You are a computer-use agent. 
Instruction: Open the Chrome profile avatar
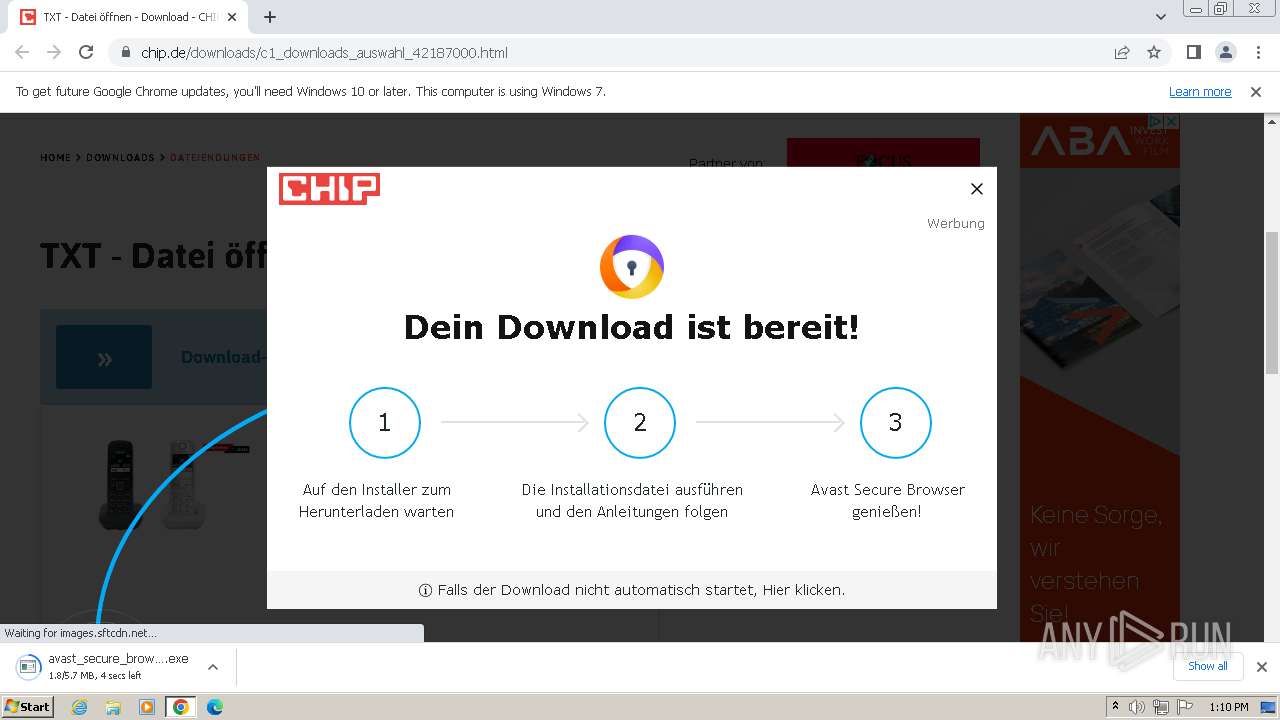[x=1225, y=52]
